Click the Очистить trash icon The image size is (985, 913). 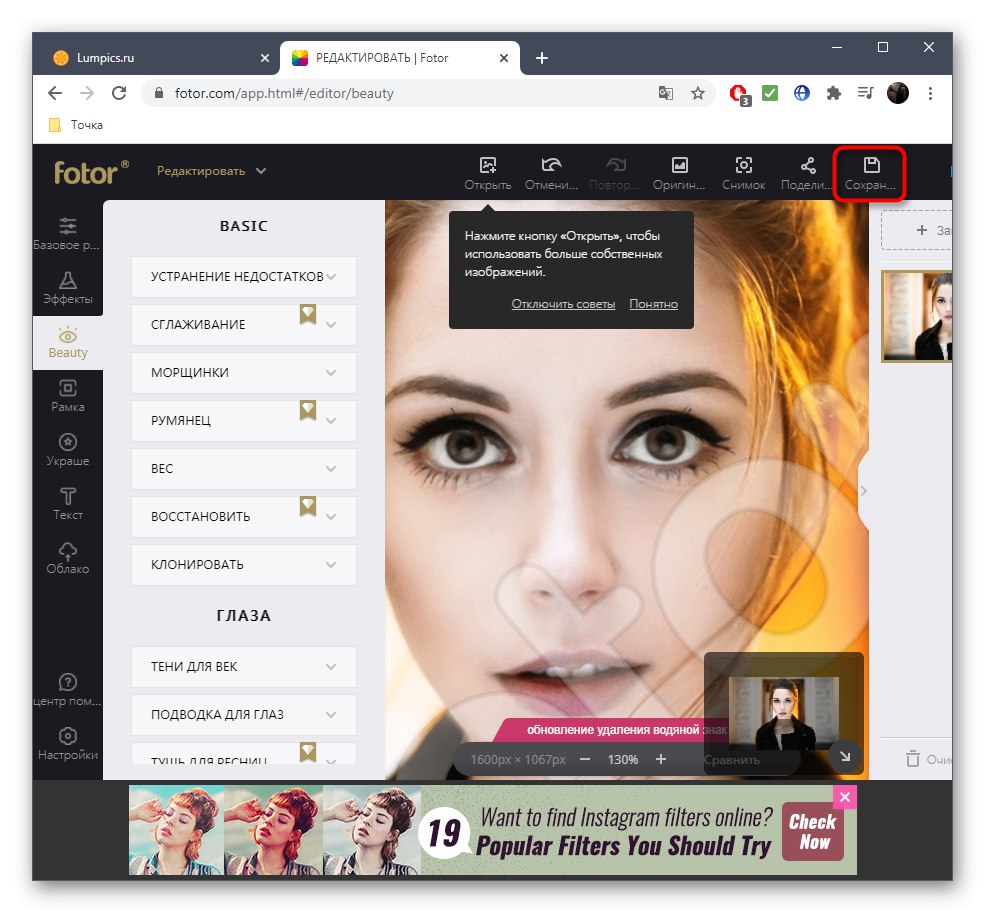click(x=912, y=758)
